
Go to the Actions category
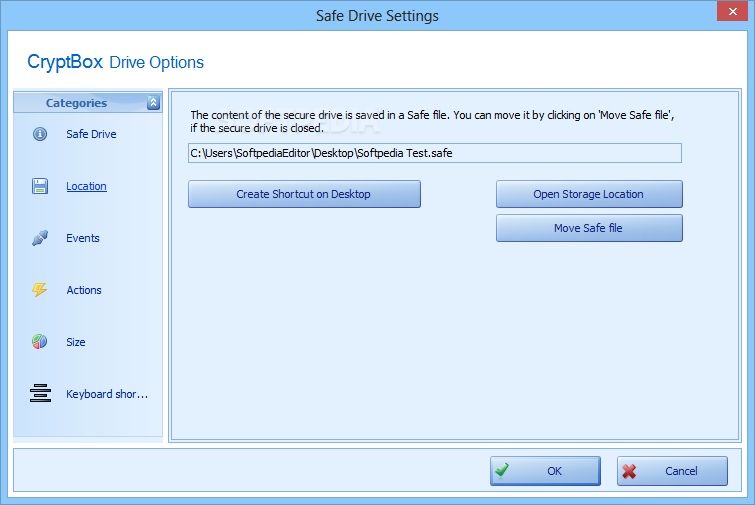(x=84, y=290)
